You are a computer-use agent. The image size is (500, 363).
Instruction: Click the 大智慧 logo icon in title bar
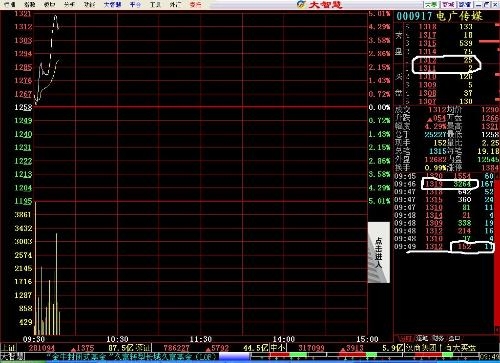point(301,4)
